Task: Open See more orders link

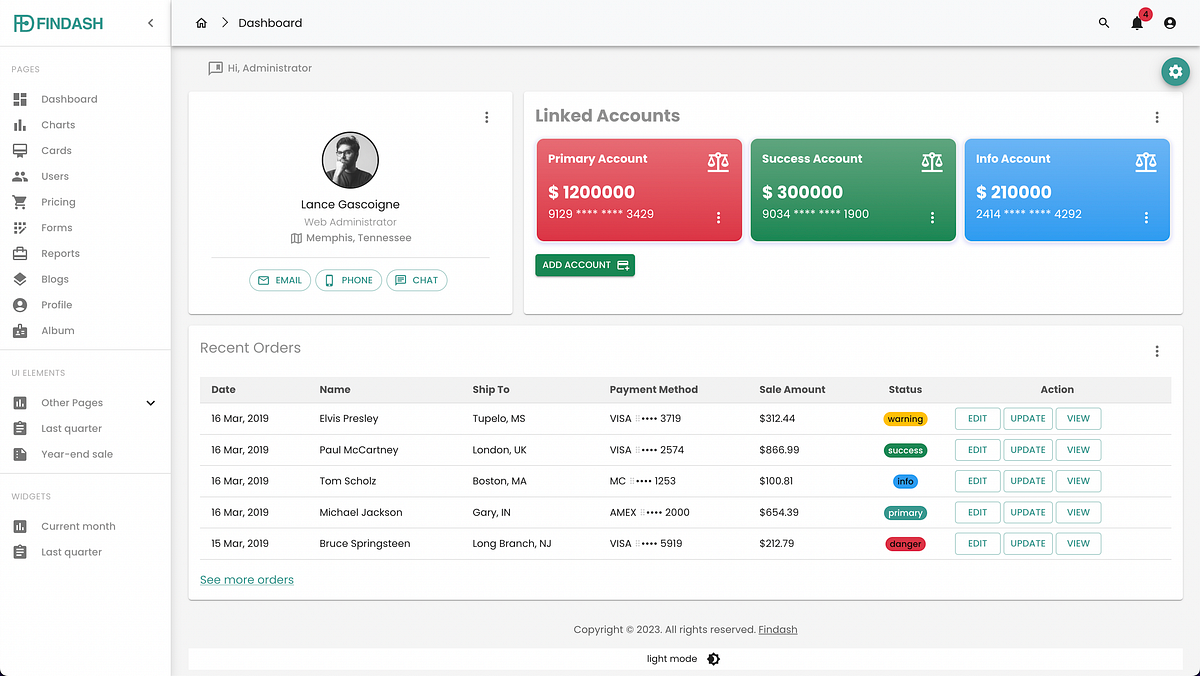Action: pos(246,579)
